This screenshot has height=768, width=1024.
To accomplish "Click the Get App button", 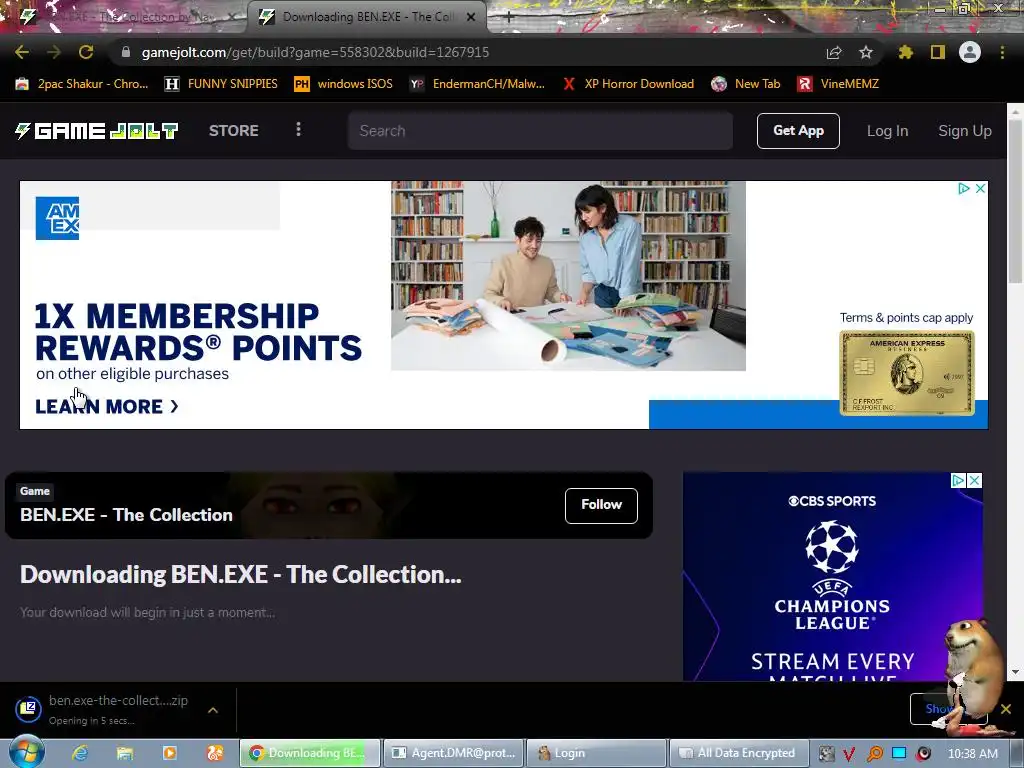I will [798, 131].
